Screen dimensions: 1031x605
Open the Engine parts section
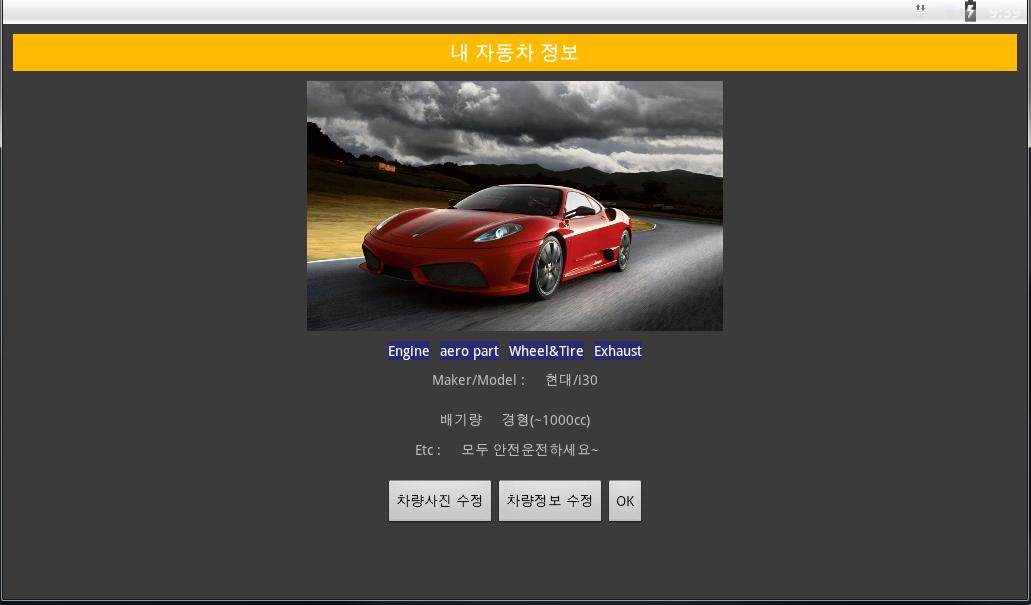408,351
